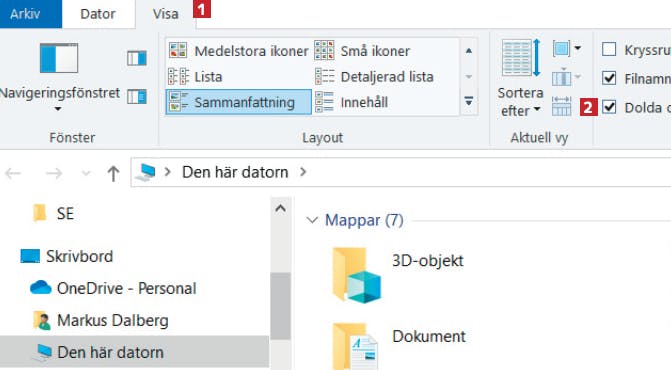This screenshot has height=370, width=671.
Task: Switch to Lista layout
Action: (196, 77)
